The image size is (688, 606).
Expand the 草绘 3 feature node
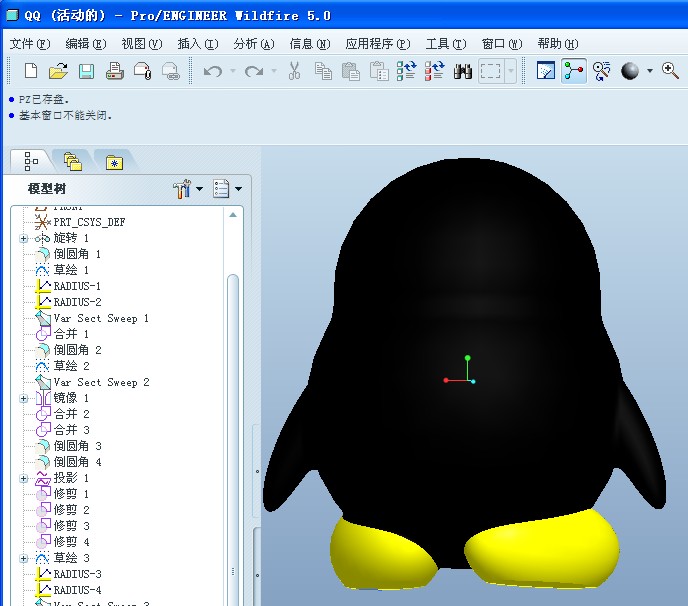coord(23,559)
